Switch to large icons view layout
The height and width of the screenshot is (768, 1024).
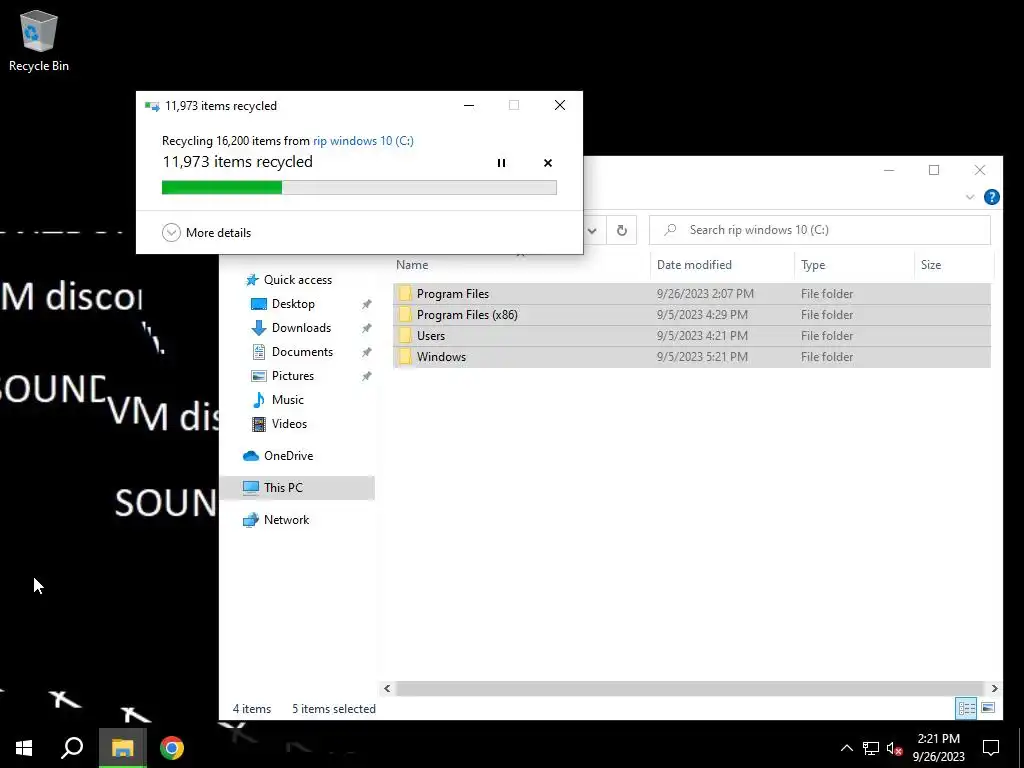pyautogui.click(x=988, y=708)
